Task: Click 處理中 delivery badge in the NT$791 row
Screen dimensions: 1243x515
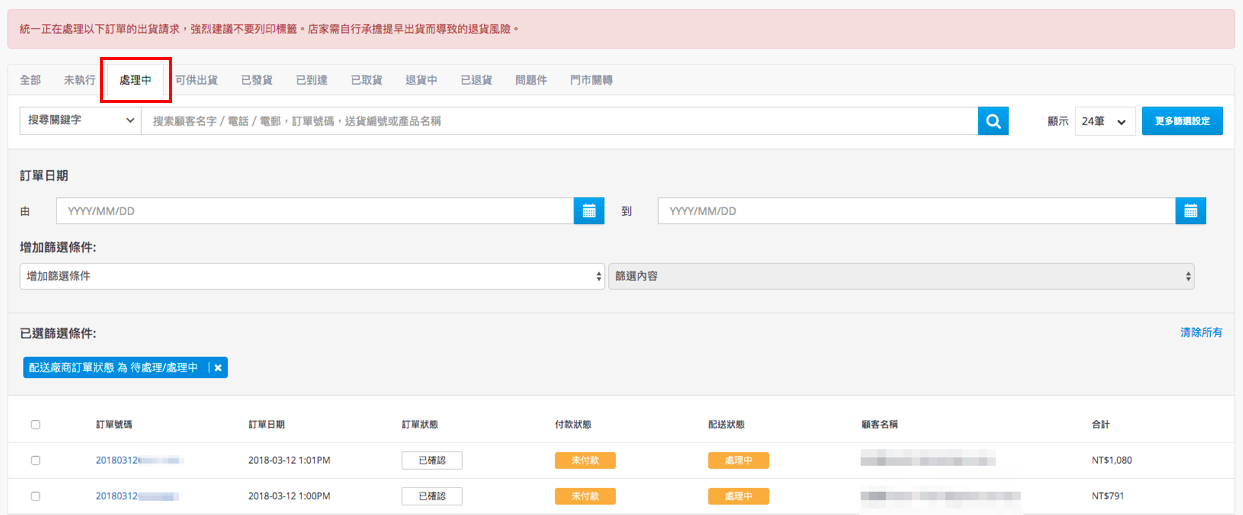Action: click(x=738, y=496)
